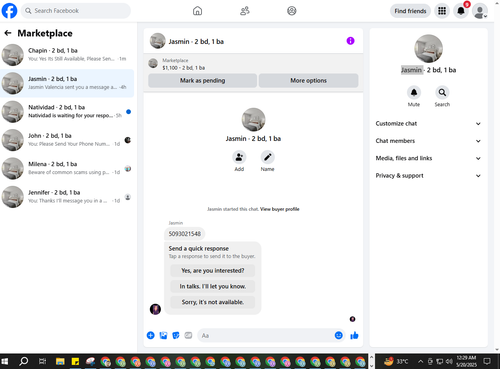Click the phone number message 5093021548
This screenshot has width=500, height=369.
[185, 234]
